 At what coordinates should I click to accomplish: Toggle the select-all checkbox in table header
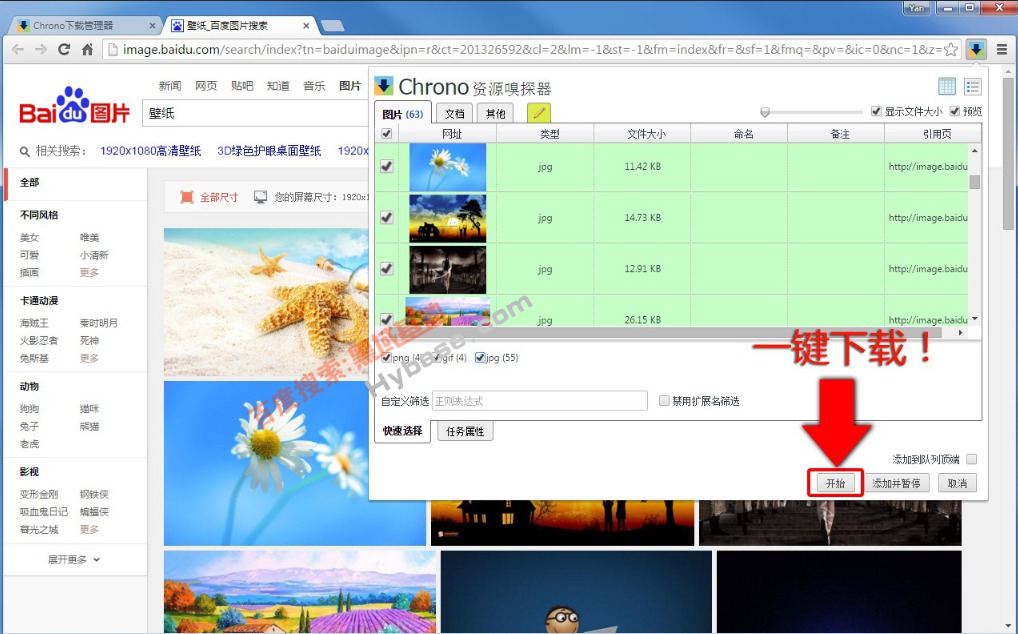[386, 134]
